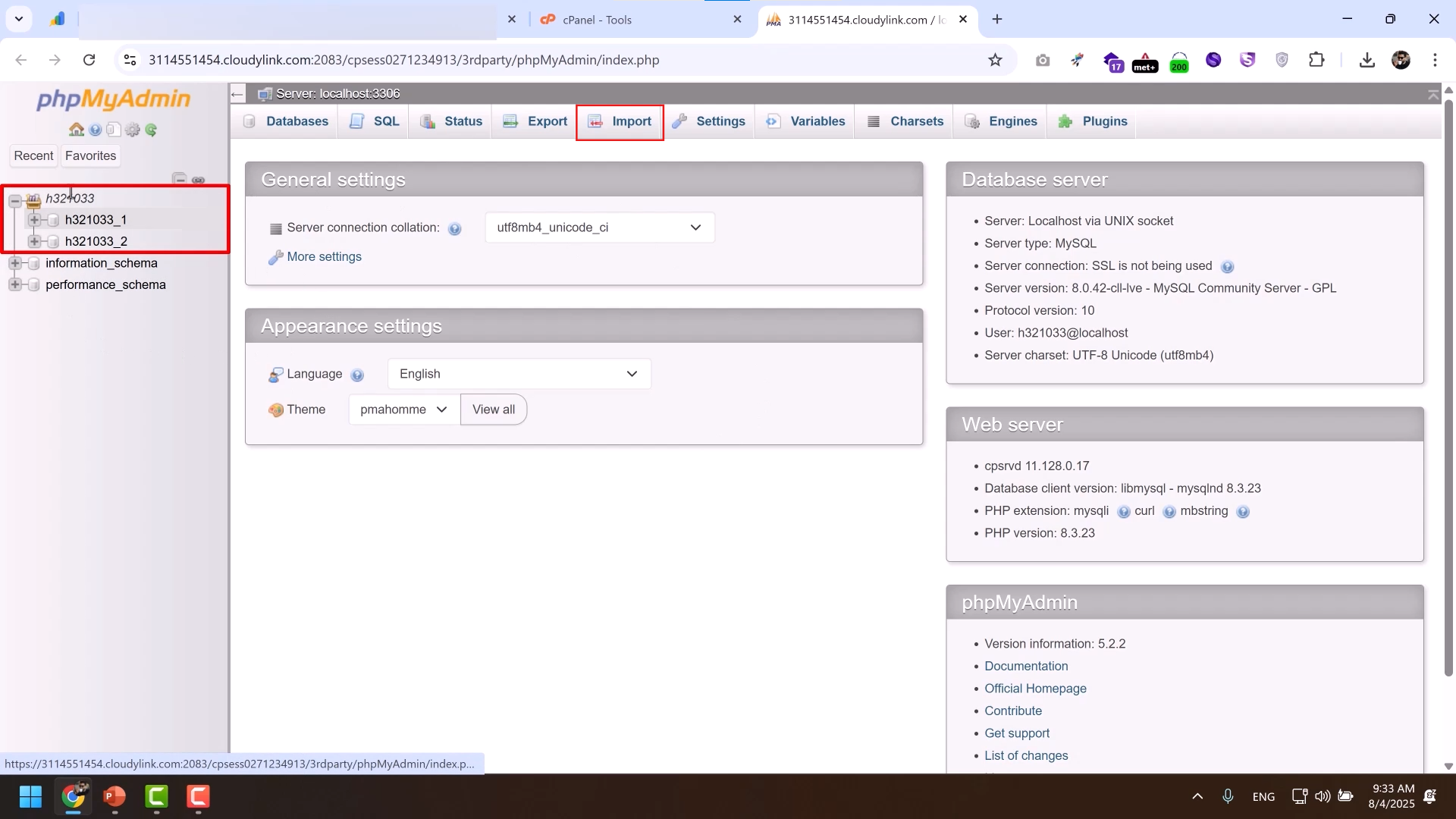The image size is (1456, 819).
Task: Reload navigation panel with green refresh icon
Action: pyautogui.click(x=151, y=130)
